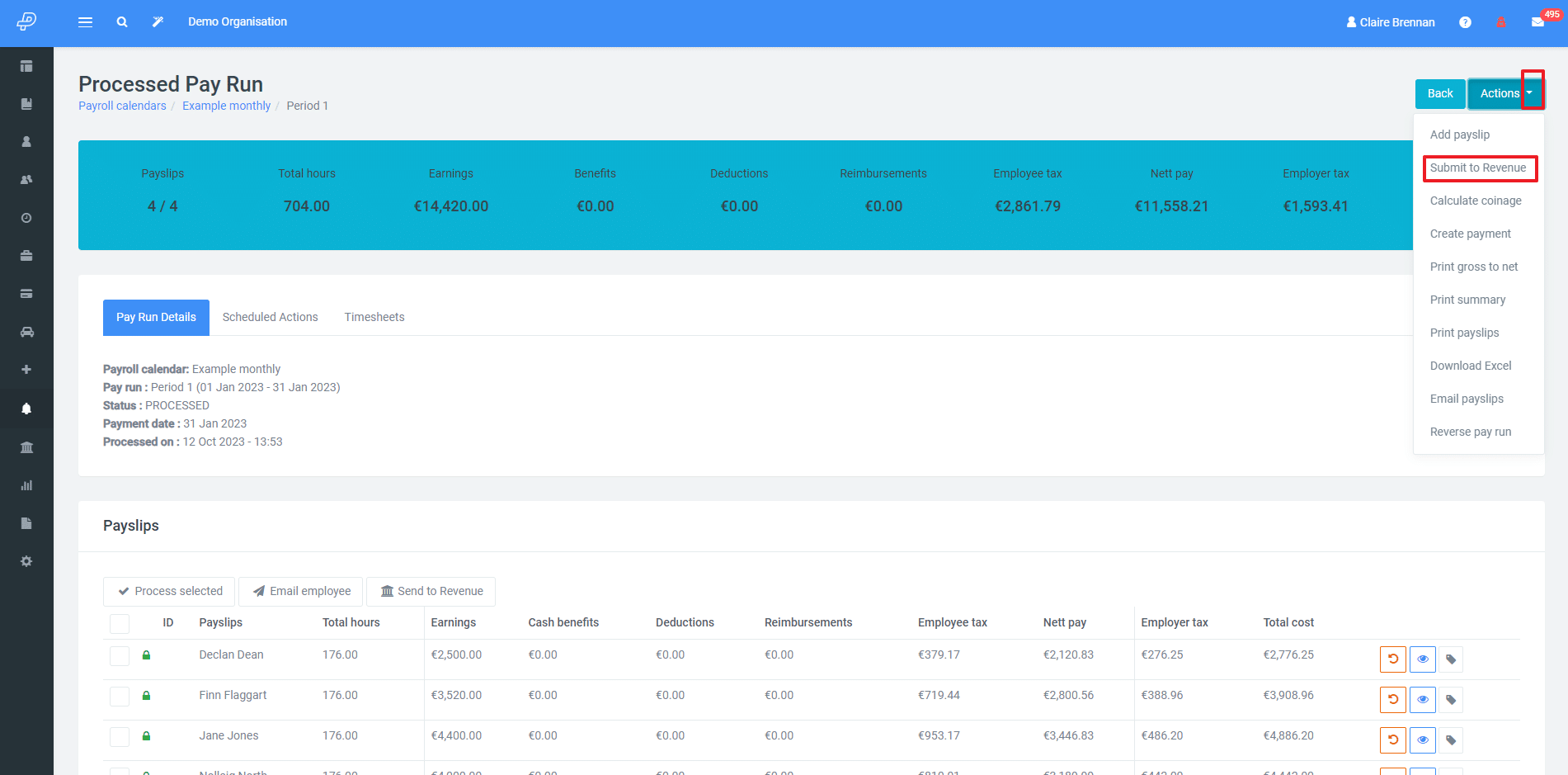Viewport: 1568px width, 775px height.
Task: Open the time clock sidebar icon
Action: (27, 218)
